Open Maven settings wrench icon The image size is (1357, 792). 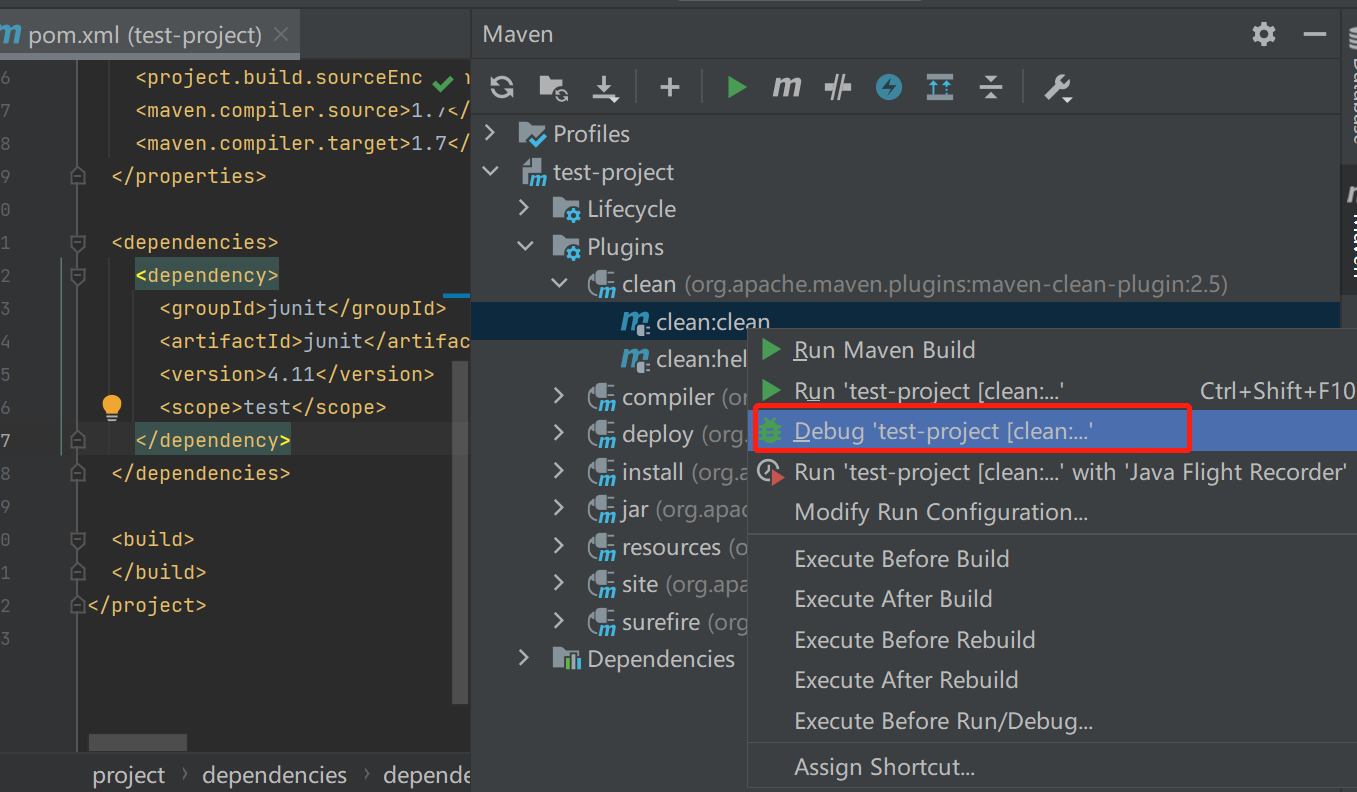tap(1058, 88)
